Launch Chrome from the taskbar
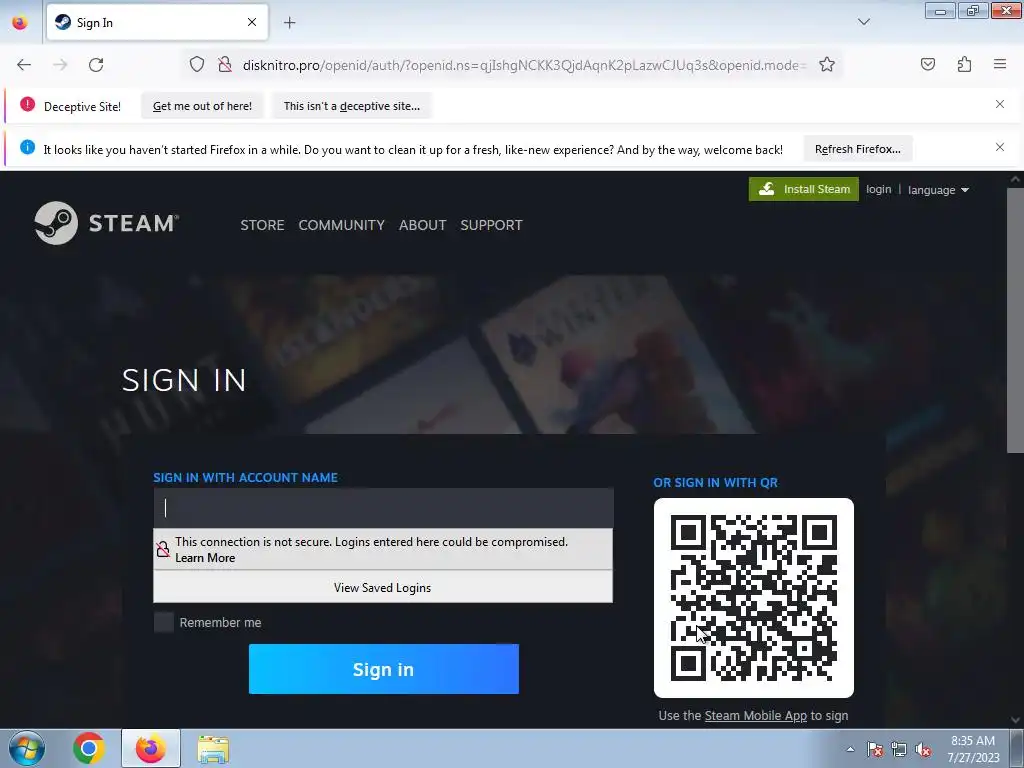Image resolution: width=1024 pixels, height=768 pixels. pyautogui.click(x=89, y=748)
